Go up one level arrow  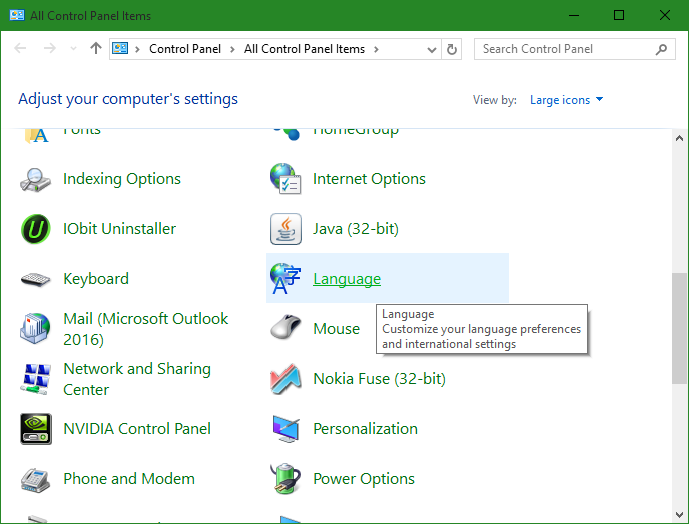(x=96, y=48)
